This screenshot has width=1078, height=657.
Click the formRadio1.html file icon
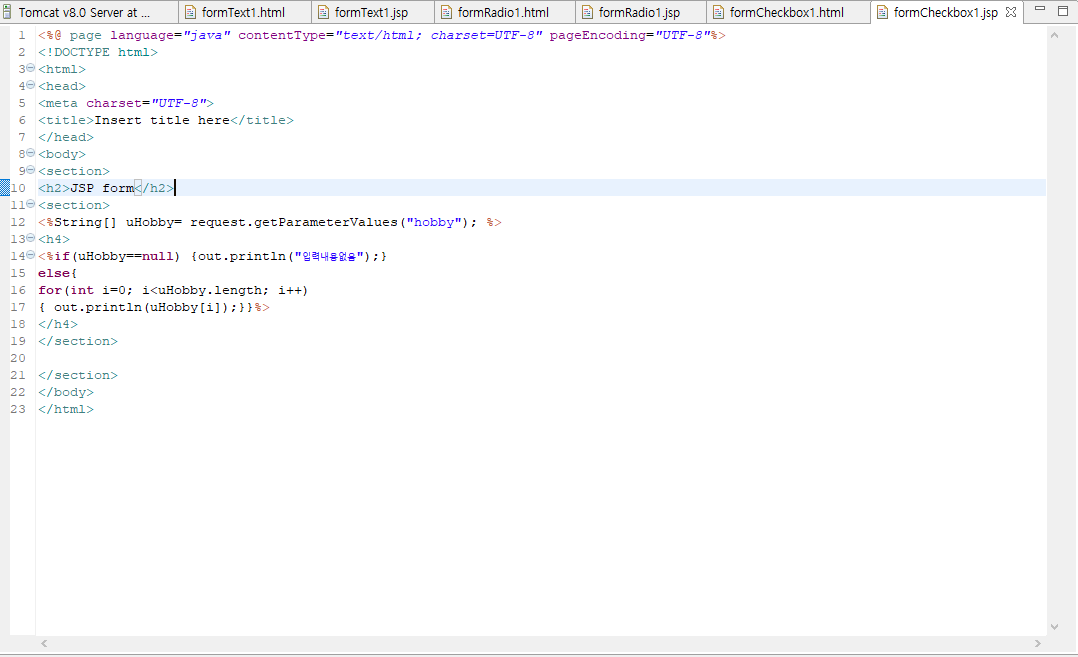point(446,12)
